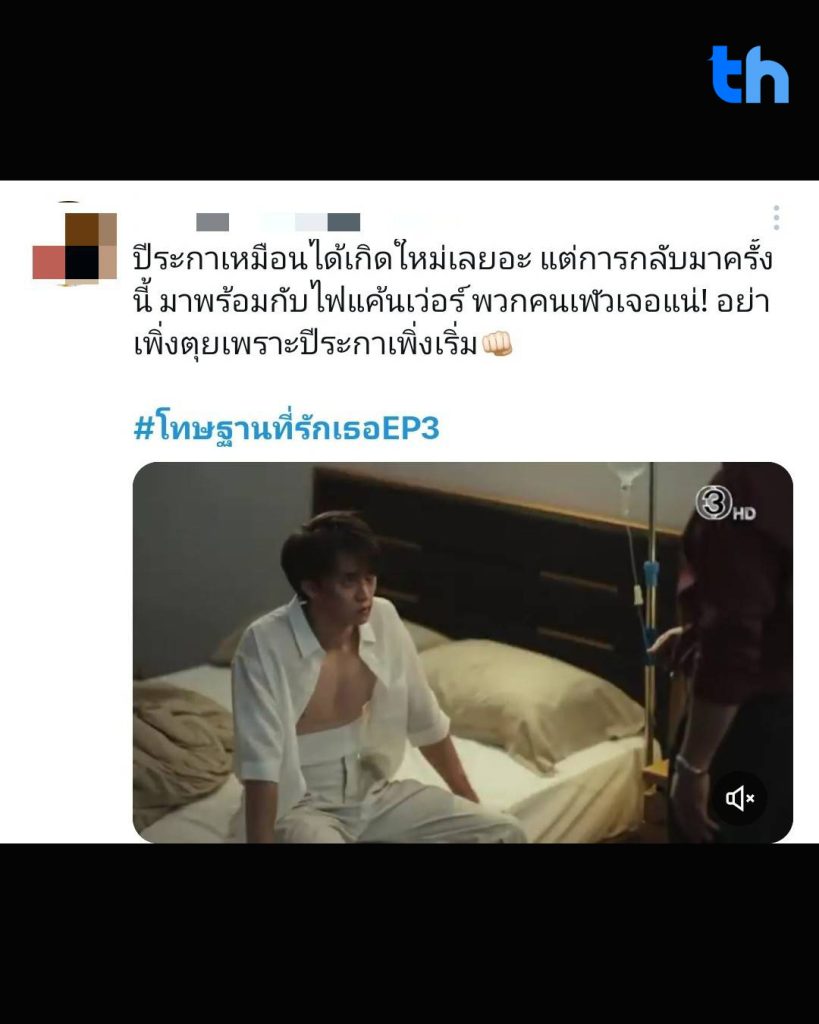Open the pixelated profile avatar
Screen dimensions: 819x1024
click(x=74, y=246)
